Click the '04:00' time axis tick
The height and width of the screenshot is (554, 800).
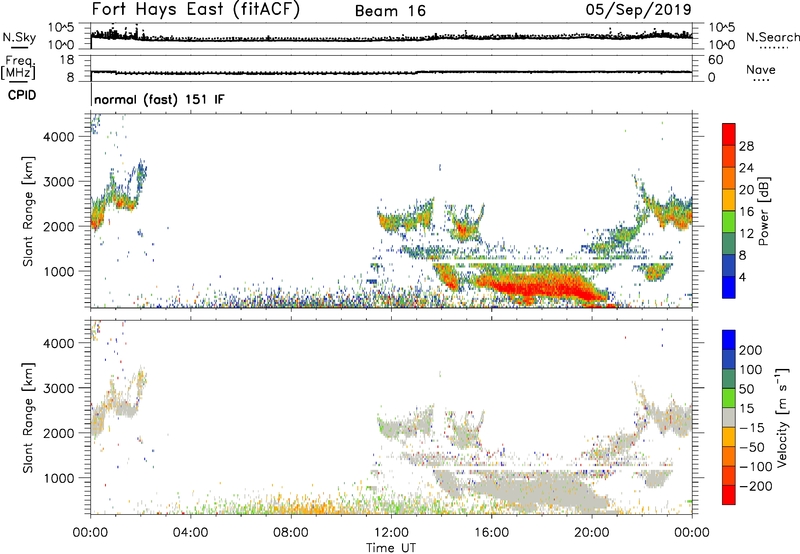(191, 533)
